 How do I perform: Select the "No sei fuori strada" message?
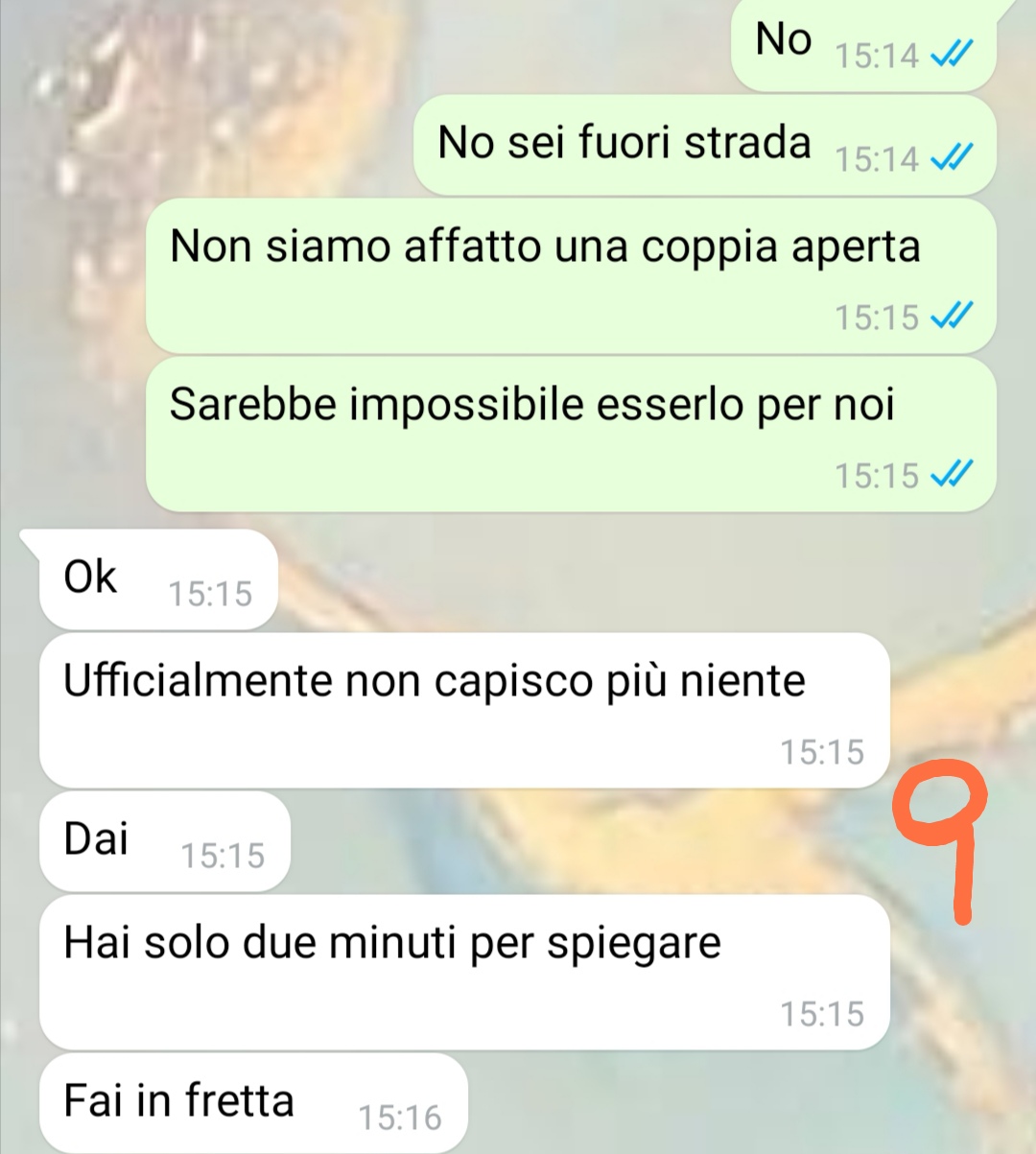coord(705,146)
